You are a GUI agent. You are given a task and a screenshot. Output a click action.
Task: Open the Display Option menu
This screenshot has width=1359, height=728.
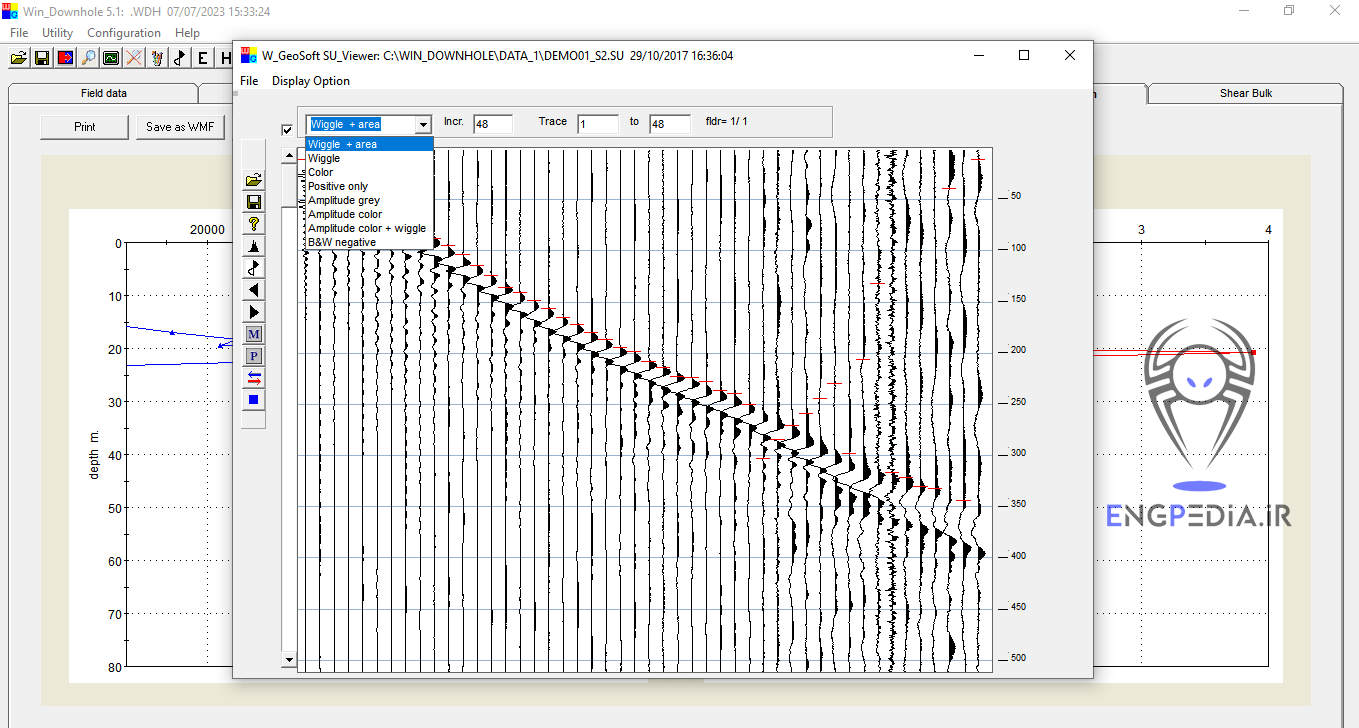[310, 81]
